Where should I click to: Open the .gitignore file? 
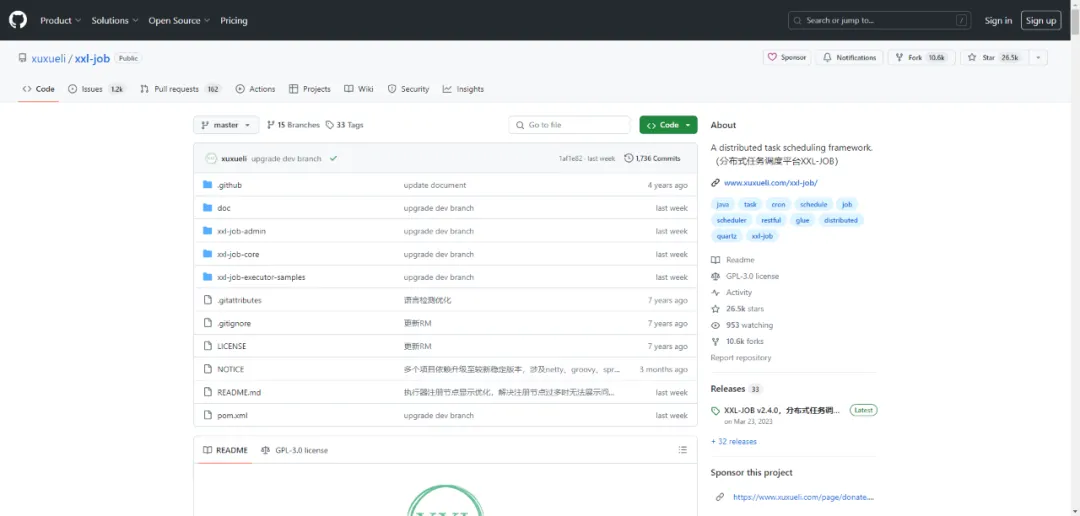[234, 323]
